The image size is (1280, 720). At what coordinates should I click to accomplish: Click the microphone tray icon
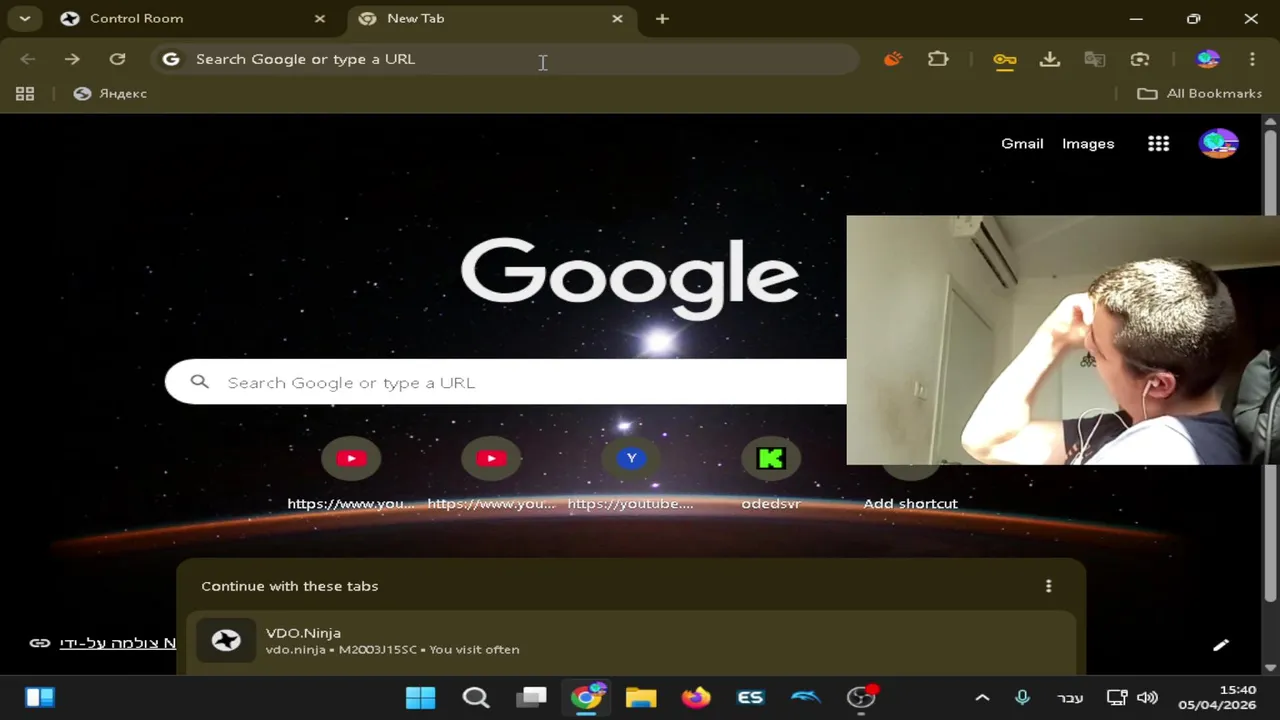click(x=1022, y=698)
